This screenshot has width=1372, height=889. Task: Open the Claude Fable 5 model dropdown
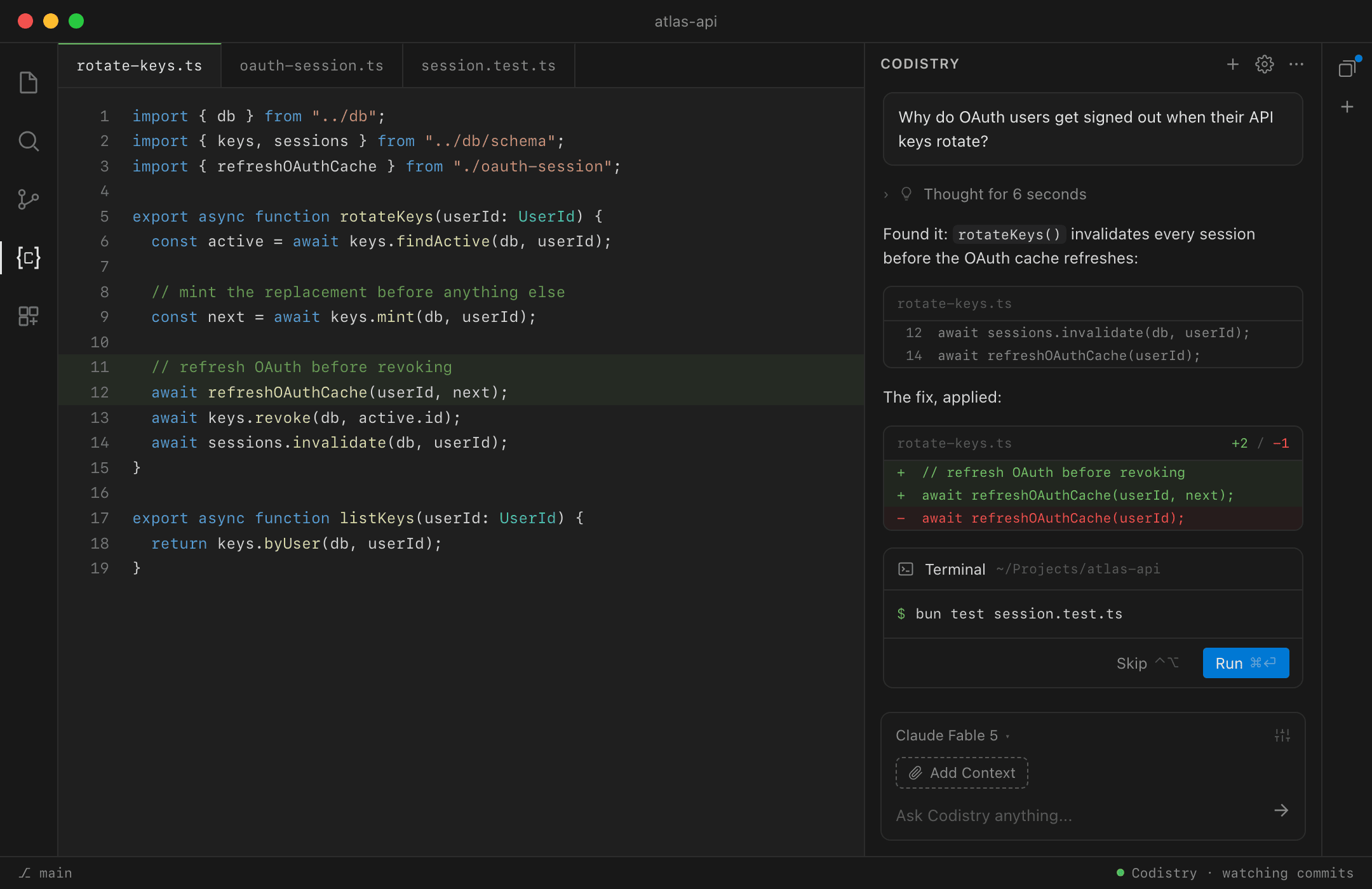[x=952, y=735]
